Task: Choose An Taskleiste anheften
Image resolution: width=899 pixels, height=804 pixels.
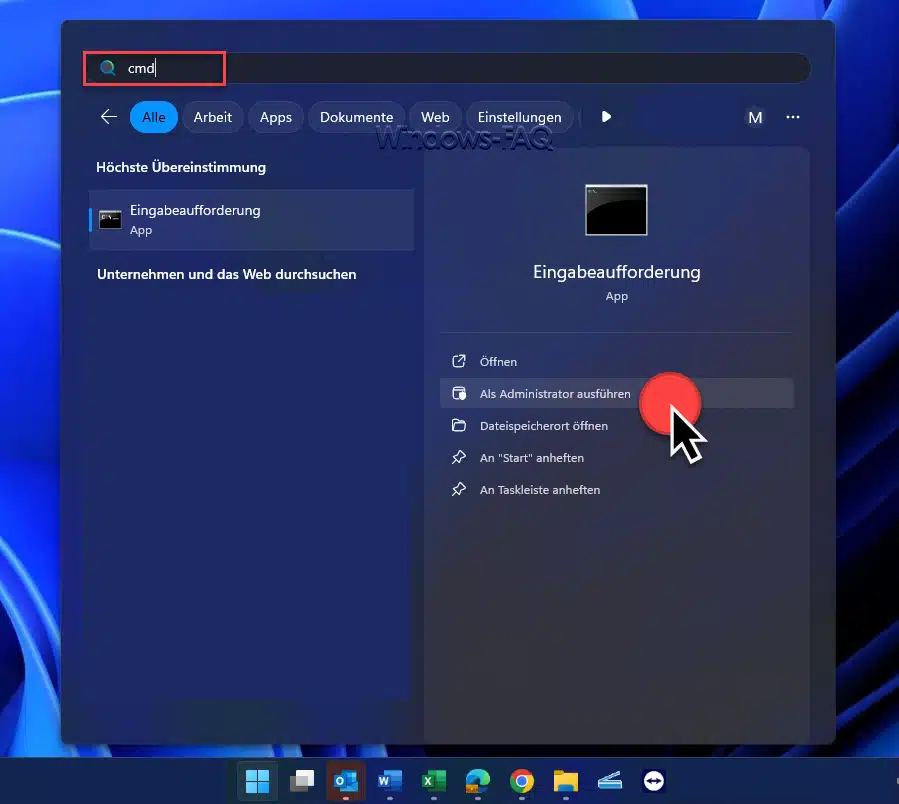Action: (x=617, y=490)
